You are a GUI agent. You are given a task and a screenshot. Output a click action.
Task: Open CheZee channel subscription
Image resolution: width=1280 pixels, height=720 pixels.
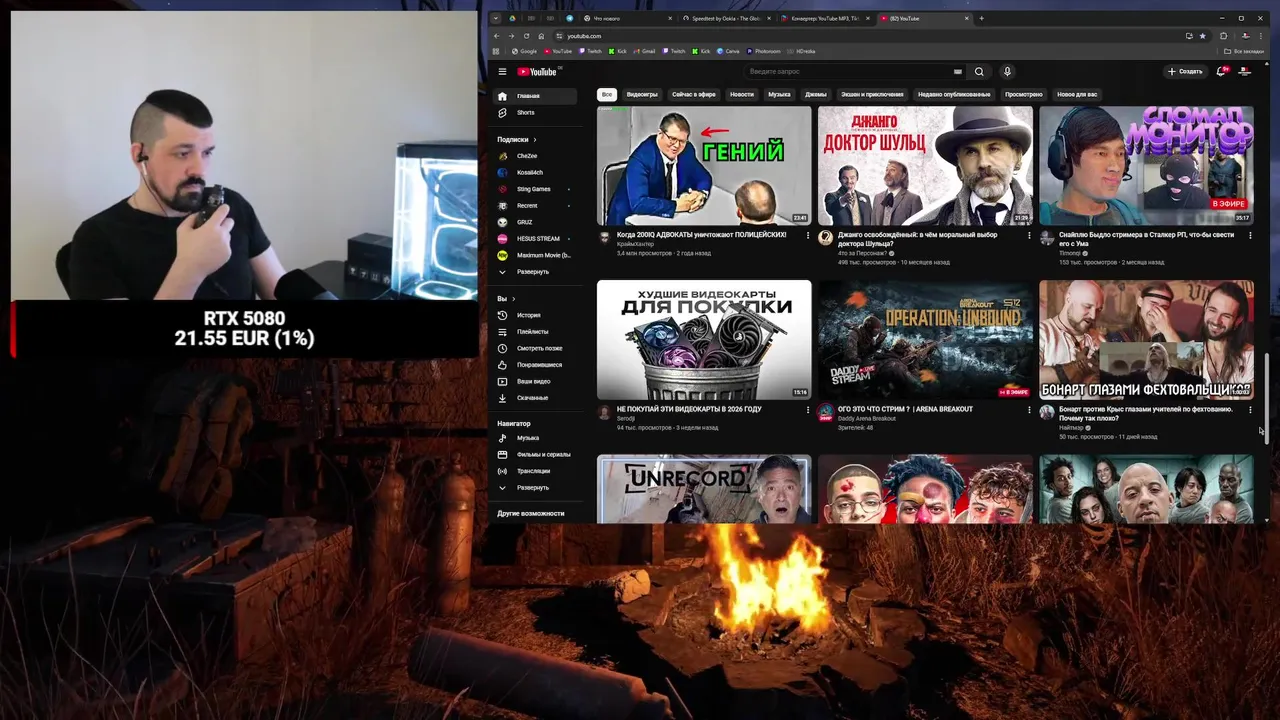tap(536, 156)
